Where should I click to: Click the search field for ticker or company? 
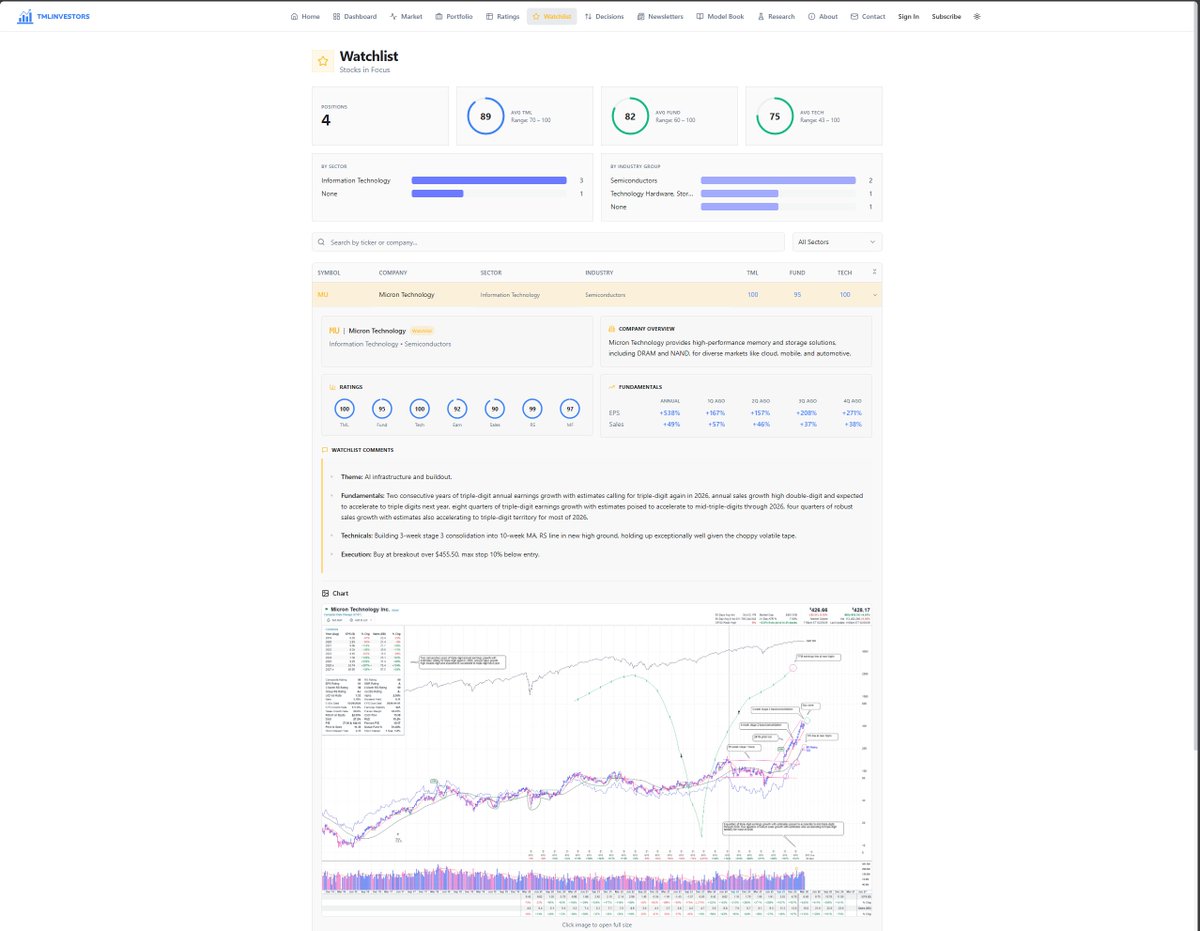(x=548, y=242)
